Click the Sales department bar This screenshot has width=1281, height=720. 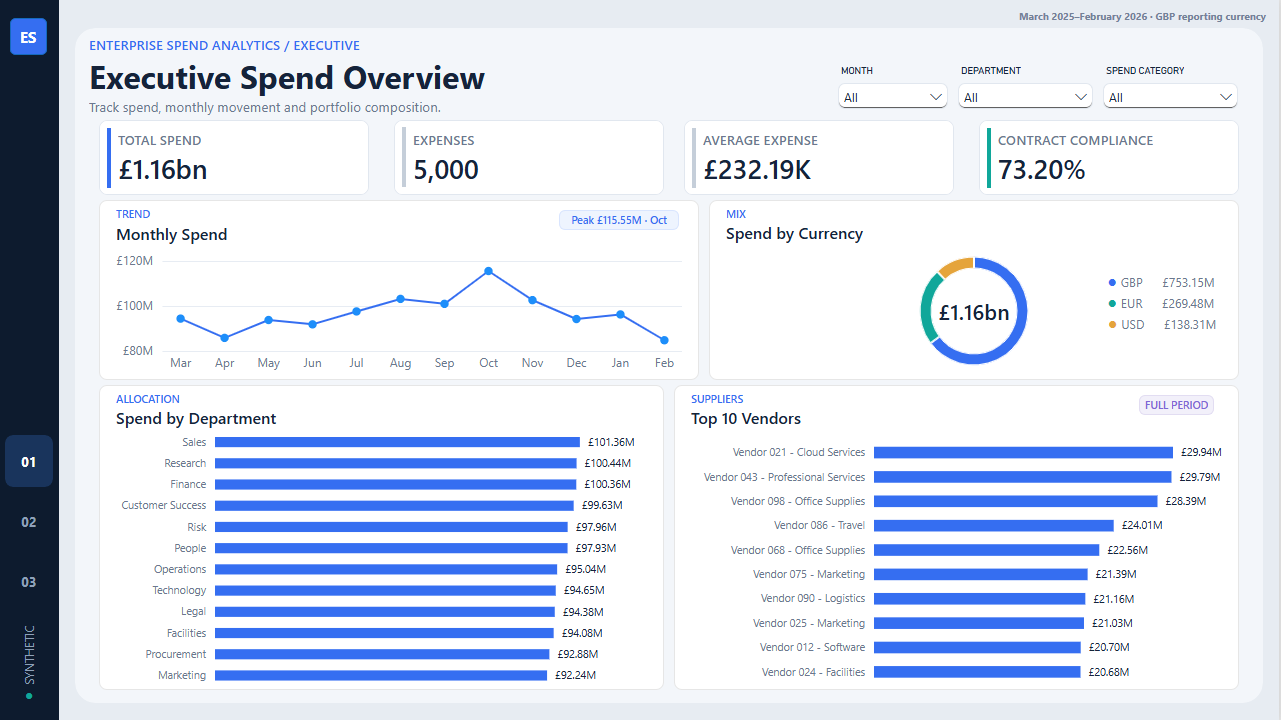coord(397,442)
